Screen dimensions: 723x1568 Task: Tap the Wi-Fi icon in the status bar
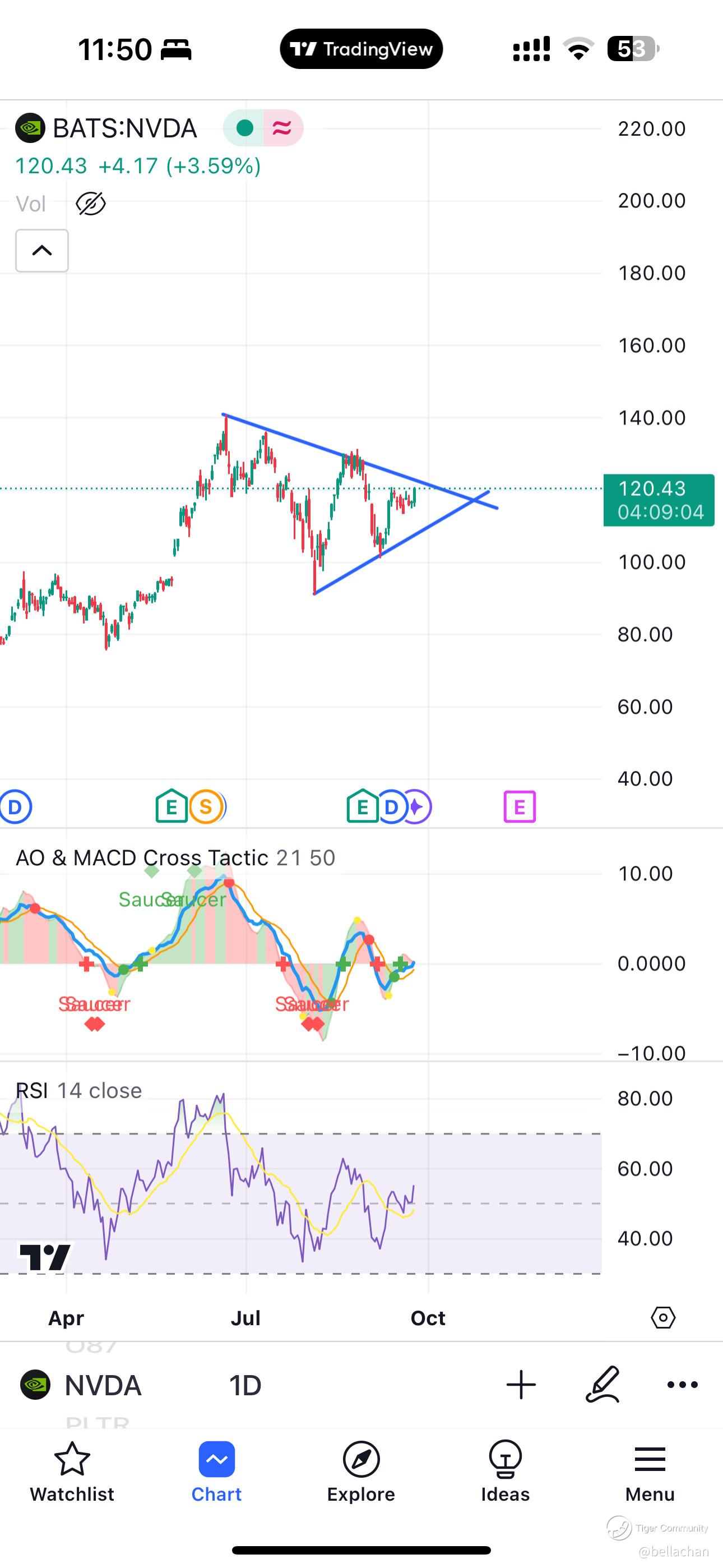pyautogui.click(x=578, y=49)
